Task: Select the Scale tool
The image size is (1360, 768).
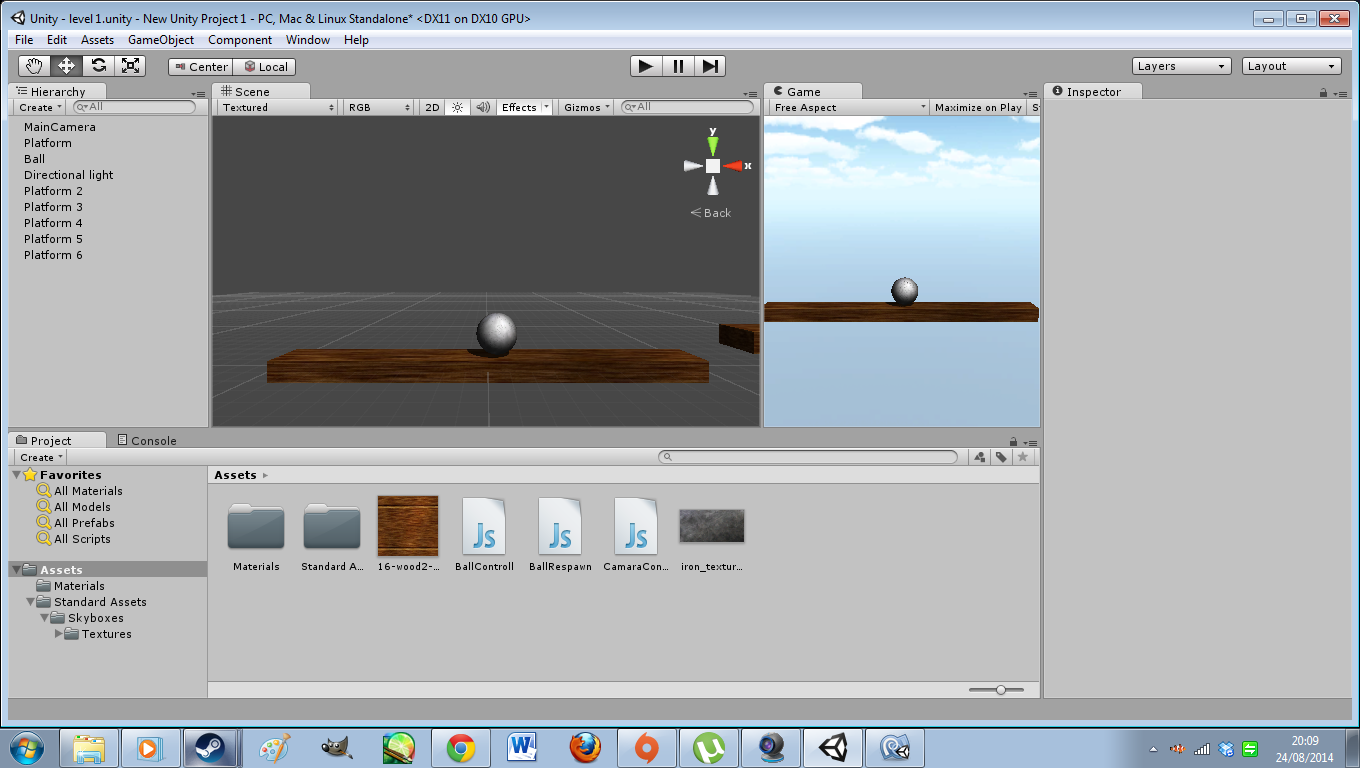Action: [130, 66]
